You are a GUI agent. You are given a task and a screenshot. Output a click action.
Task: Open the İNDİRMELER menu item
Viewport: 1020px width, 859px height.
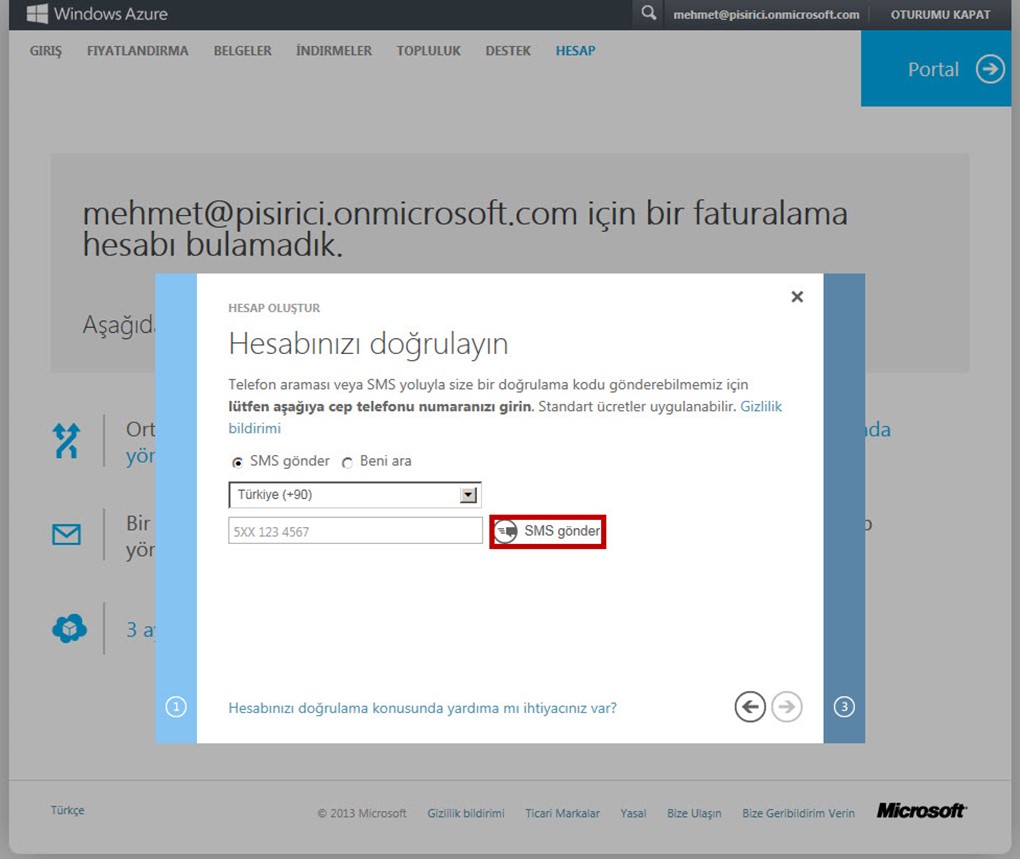(x=334, y=51)
